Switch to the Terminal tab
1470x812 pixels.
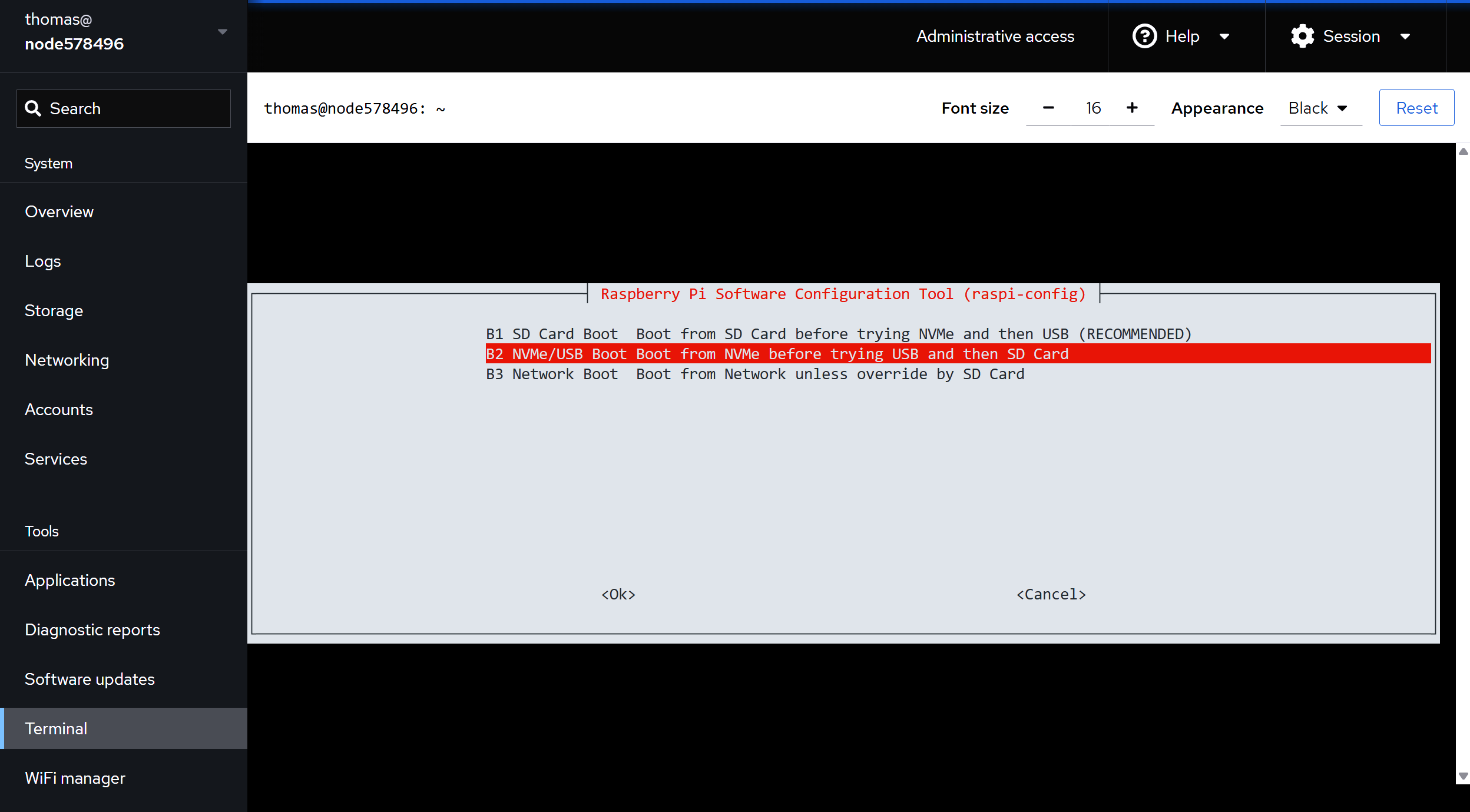[x=56, y=728]
